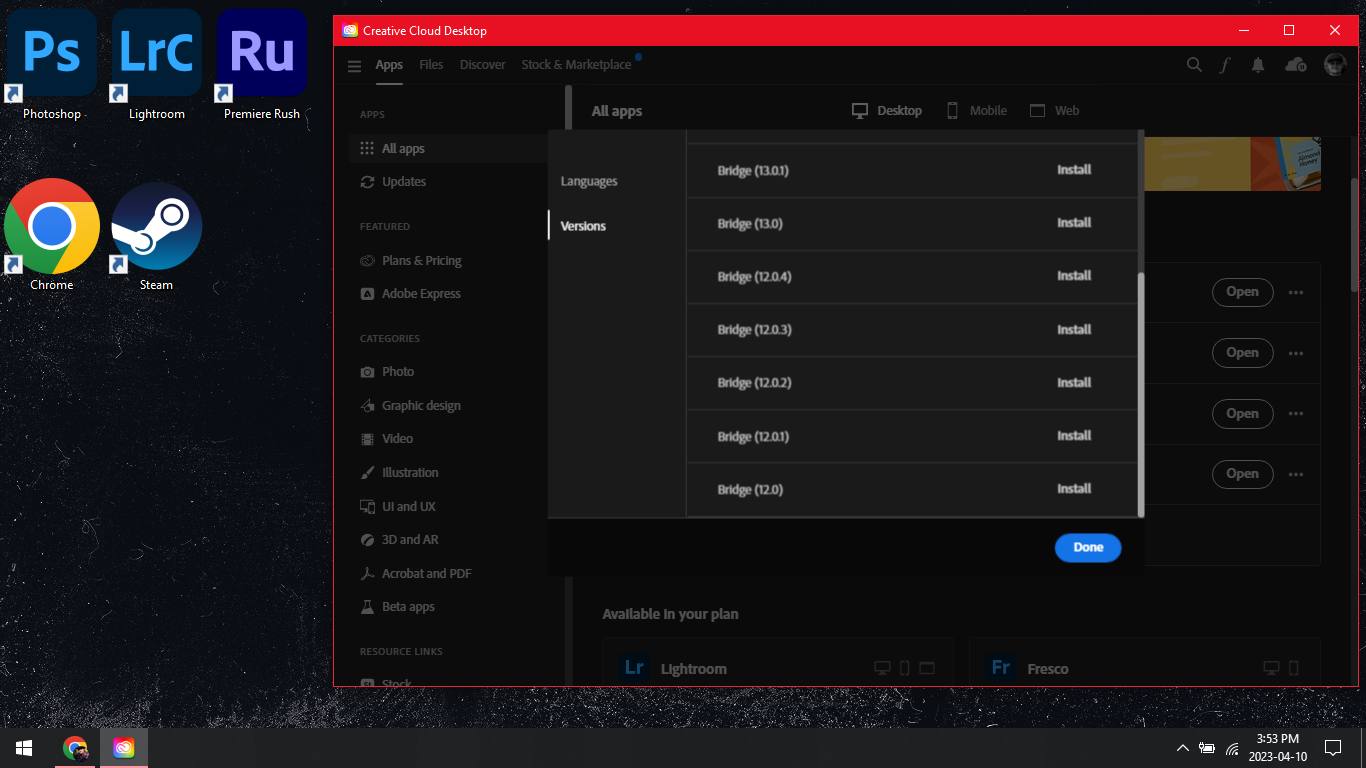
Task: Open the notifications bell
Action: coord(1258,65)
